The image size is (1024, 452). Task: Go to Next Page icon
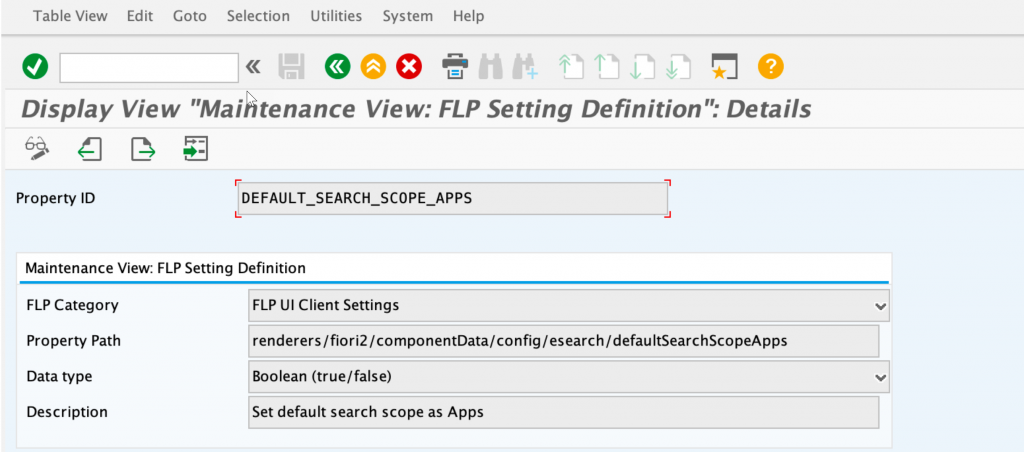[642, 67]
